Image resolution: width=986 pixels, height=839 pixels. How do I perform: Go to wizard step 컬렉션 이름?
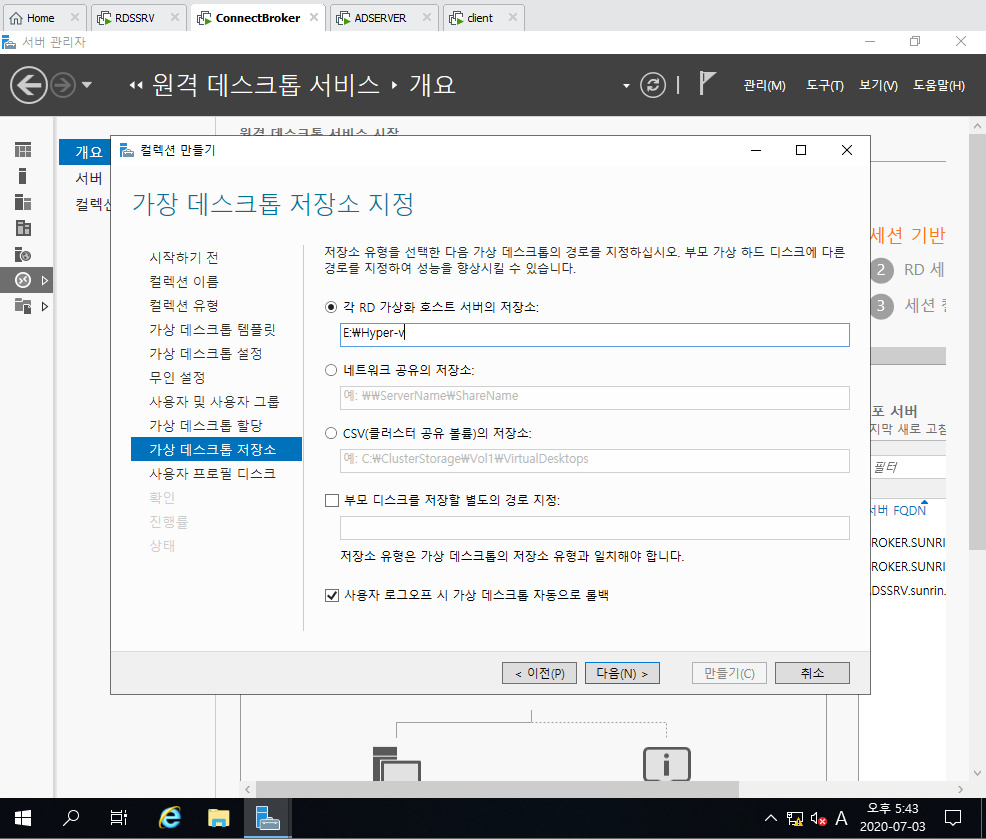(x=184, y=282)
